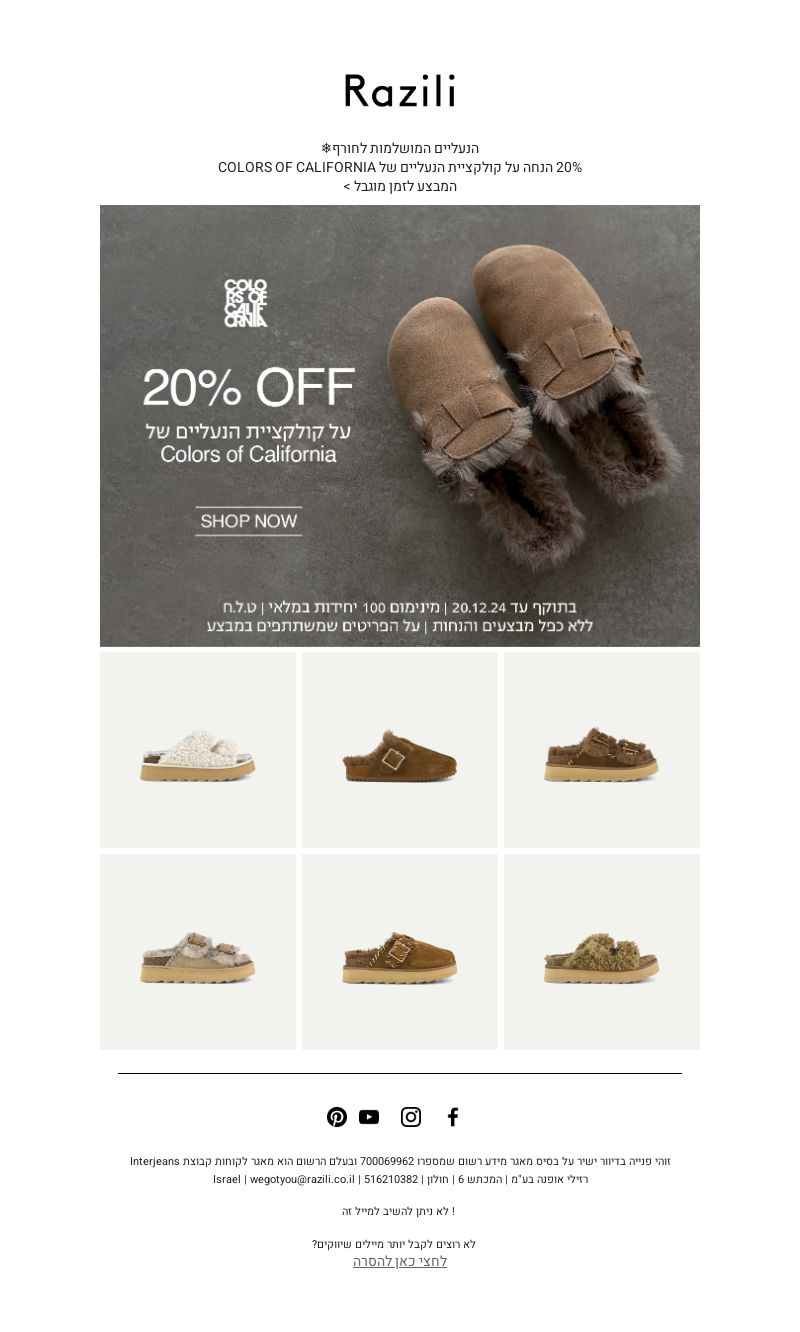Open the olive curly fur sandal thumbnail

pos(602,952)
